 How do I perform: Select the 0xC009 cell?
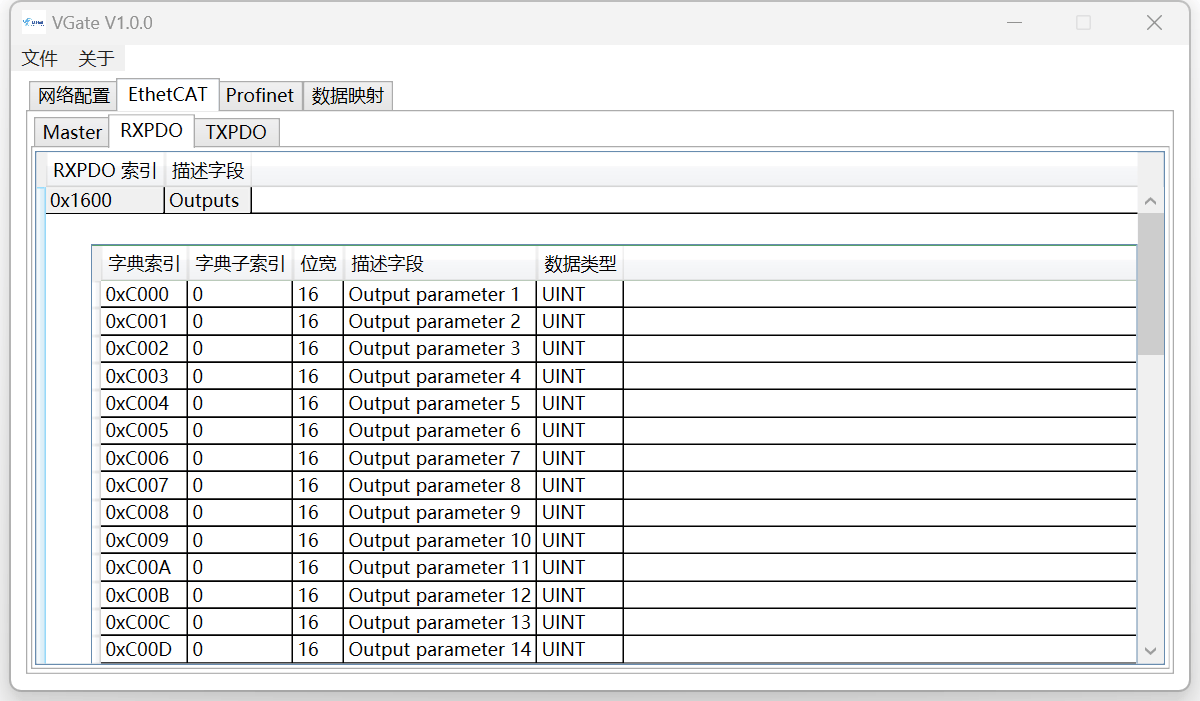coord(144,540)
